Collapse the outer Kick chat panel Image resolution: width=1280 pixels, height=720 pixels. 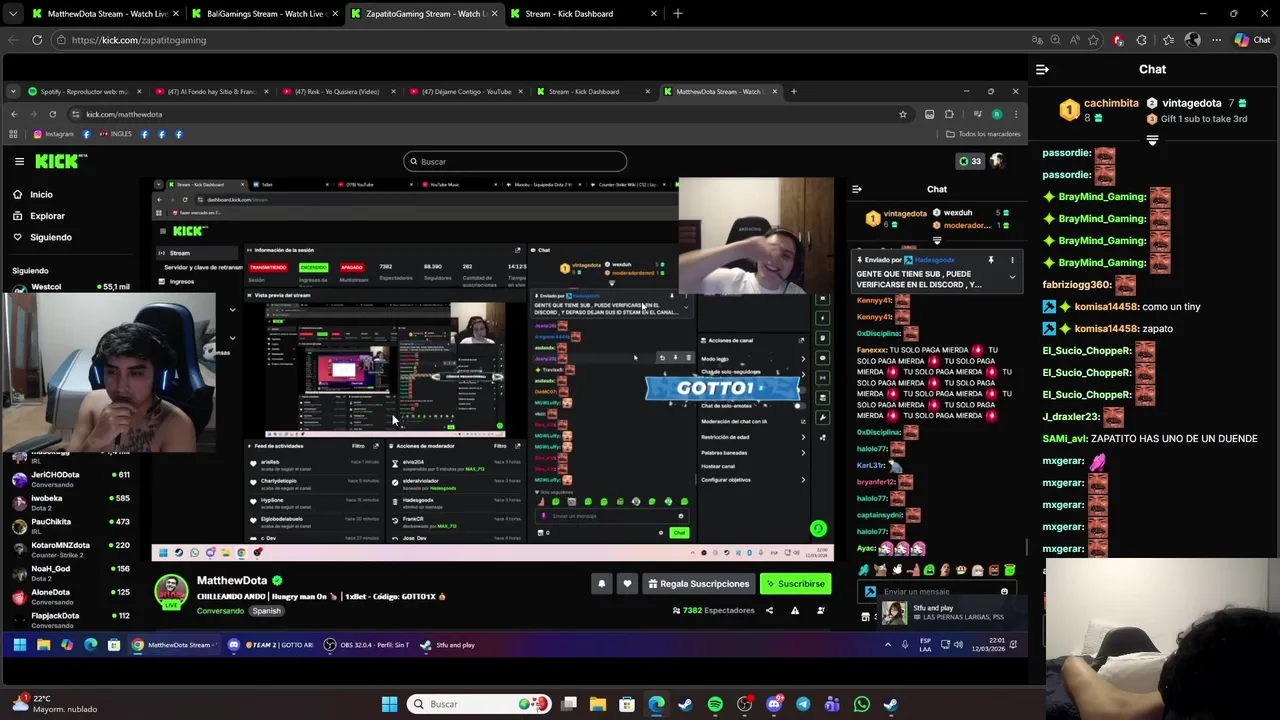click(x=1042, y=69)
